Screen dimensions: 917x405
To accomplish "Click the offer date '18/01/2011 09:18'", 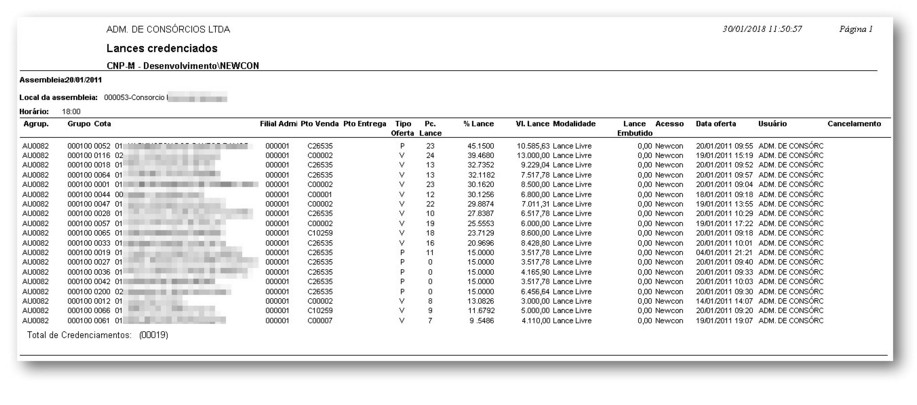I will (723, 194).
